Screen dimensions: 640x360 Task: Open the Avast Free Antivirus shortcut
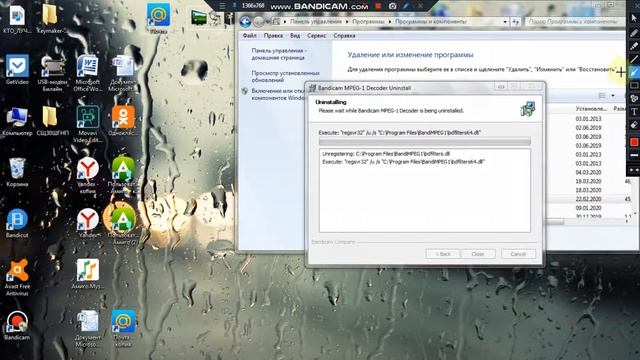coord(17,278)
